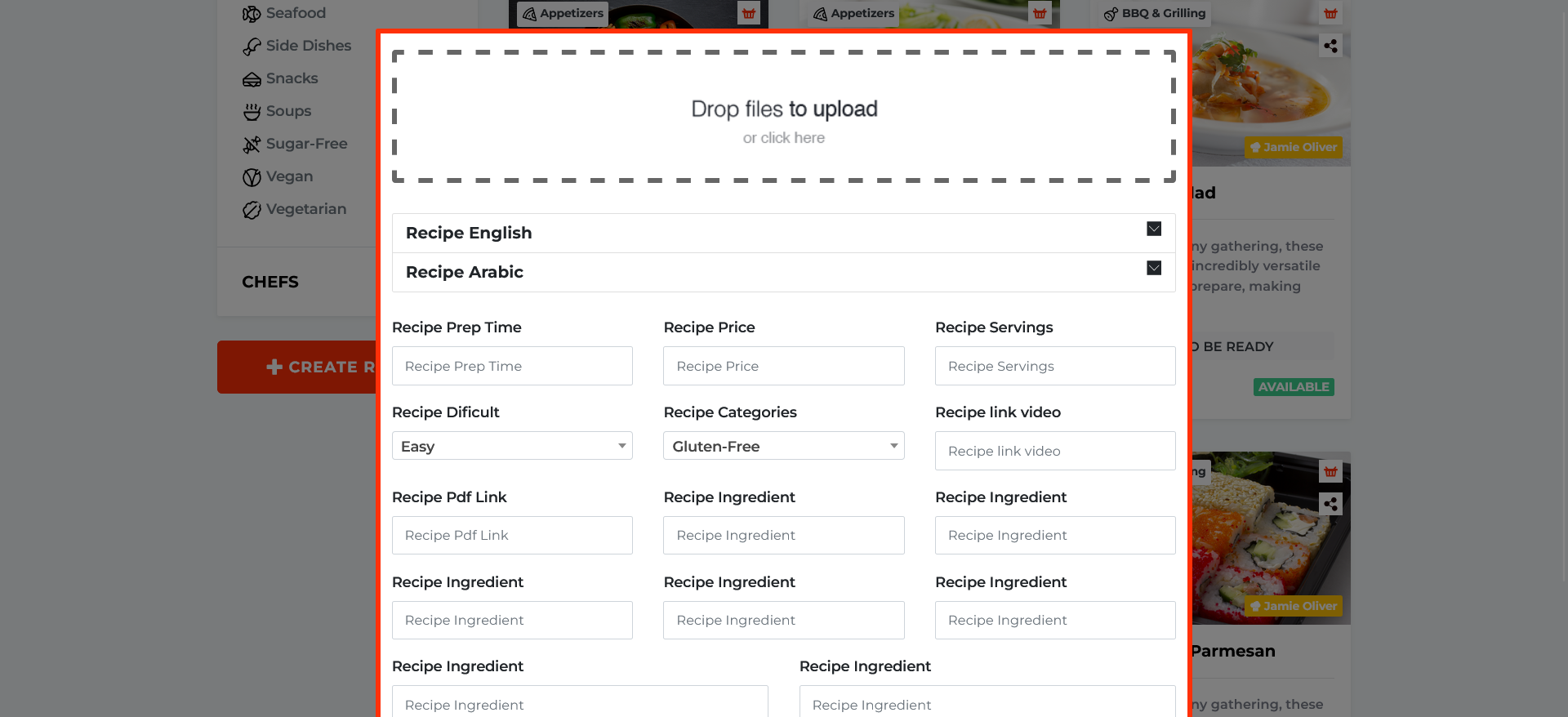This screenshot has height=717, width=1568.
Task: Select the Snacks category
Action: pos(292,78)
